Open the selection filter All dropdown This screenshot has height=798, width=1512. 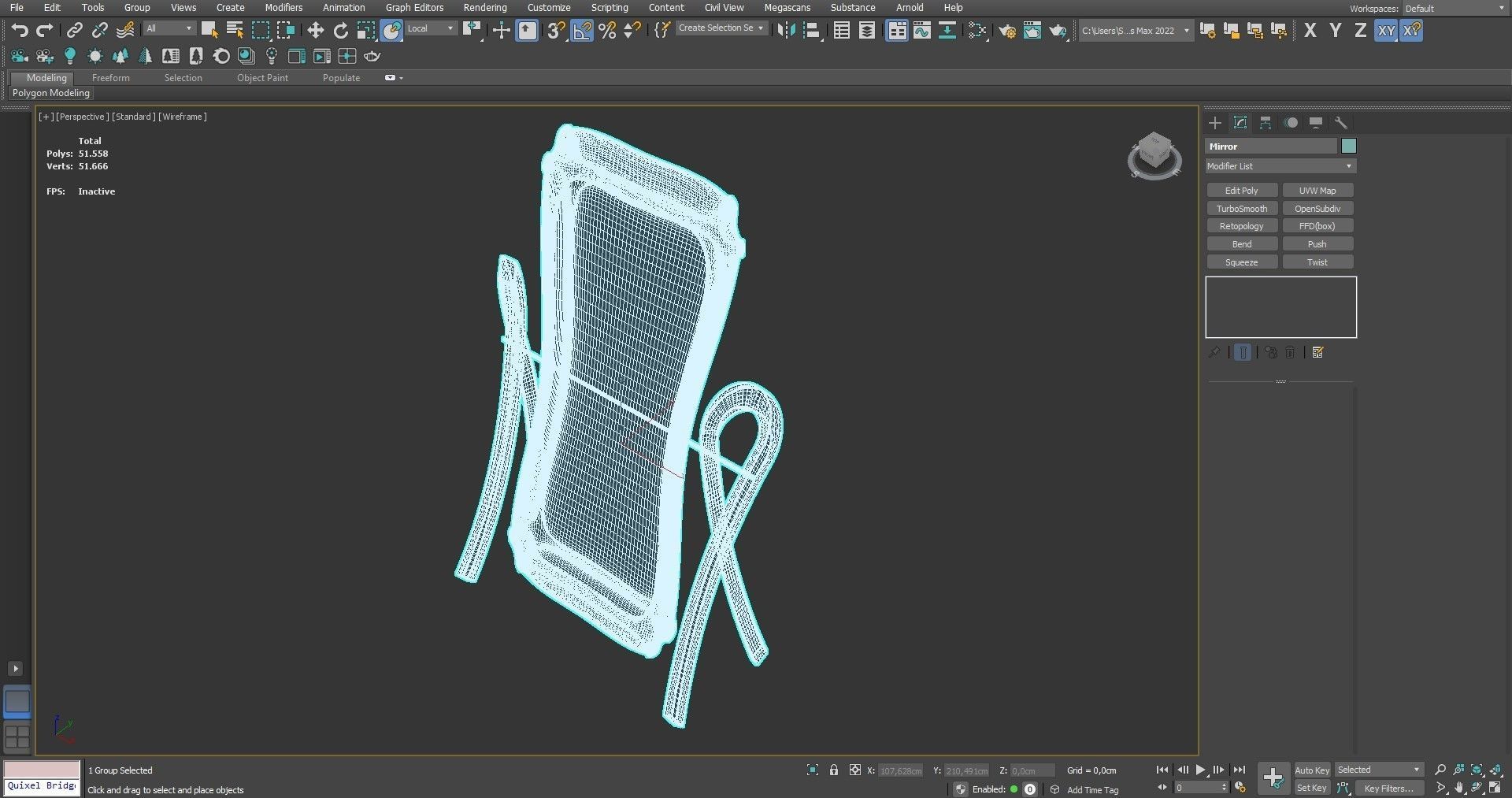169,28
